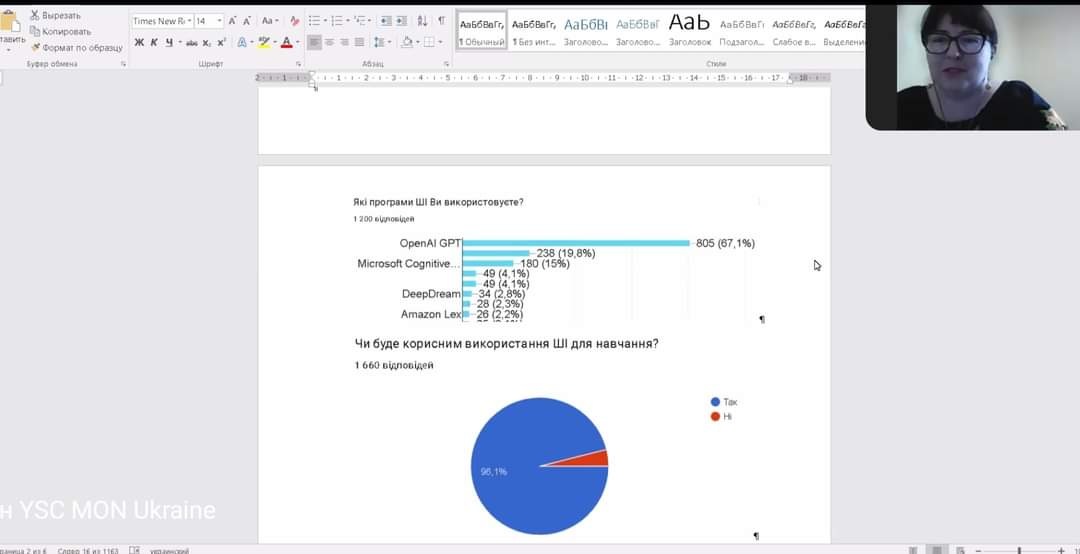Click the Cut (Вырезать) button
The width and height of the screenshot is (1080, 554).
point(55,15)
